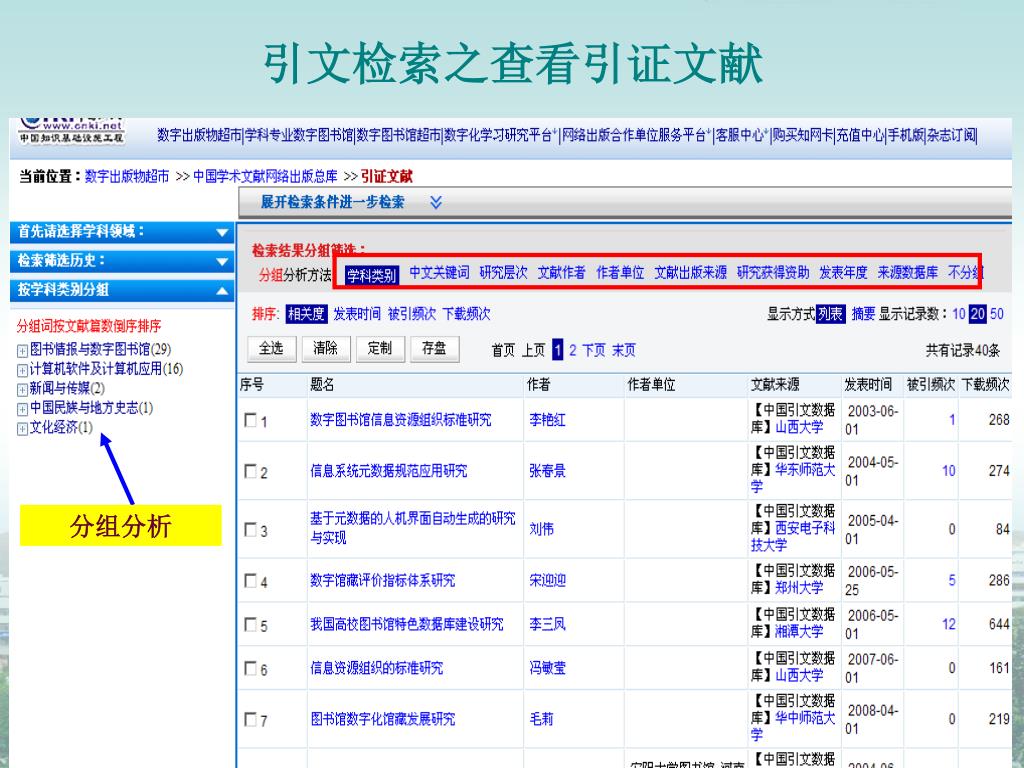Screen dimensions: 1024x768
Task: Select the checkbox for record 7
Action: coord(249,719)
